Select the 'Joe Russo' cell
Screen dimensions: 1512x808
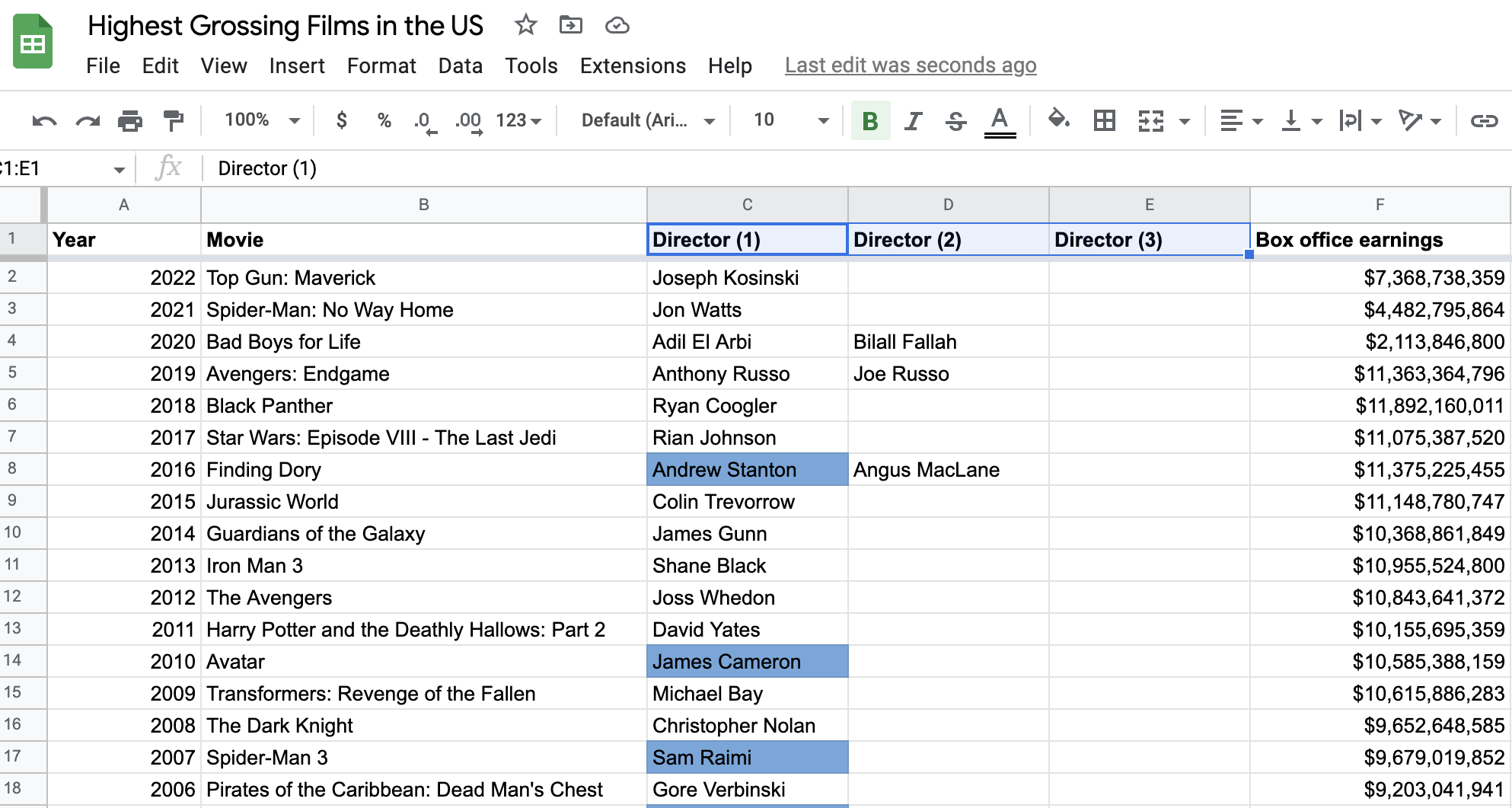point(949,373)
